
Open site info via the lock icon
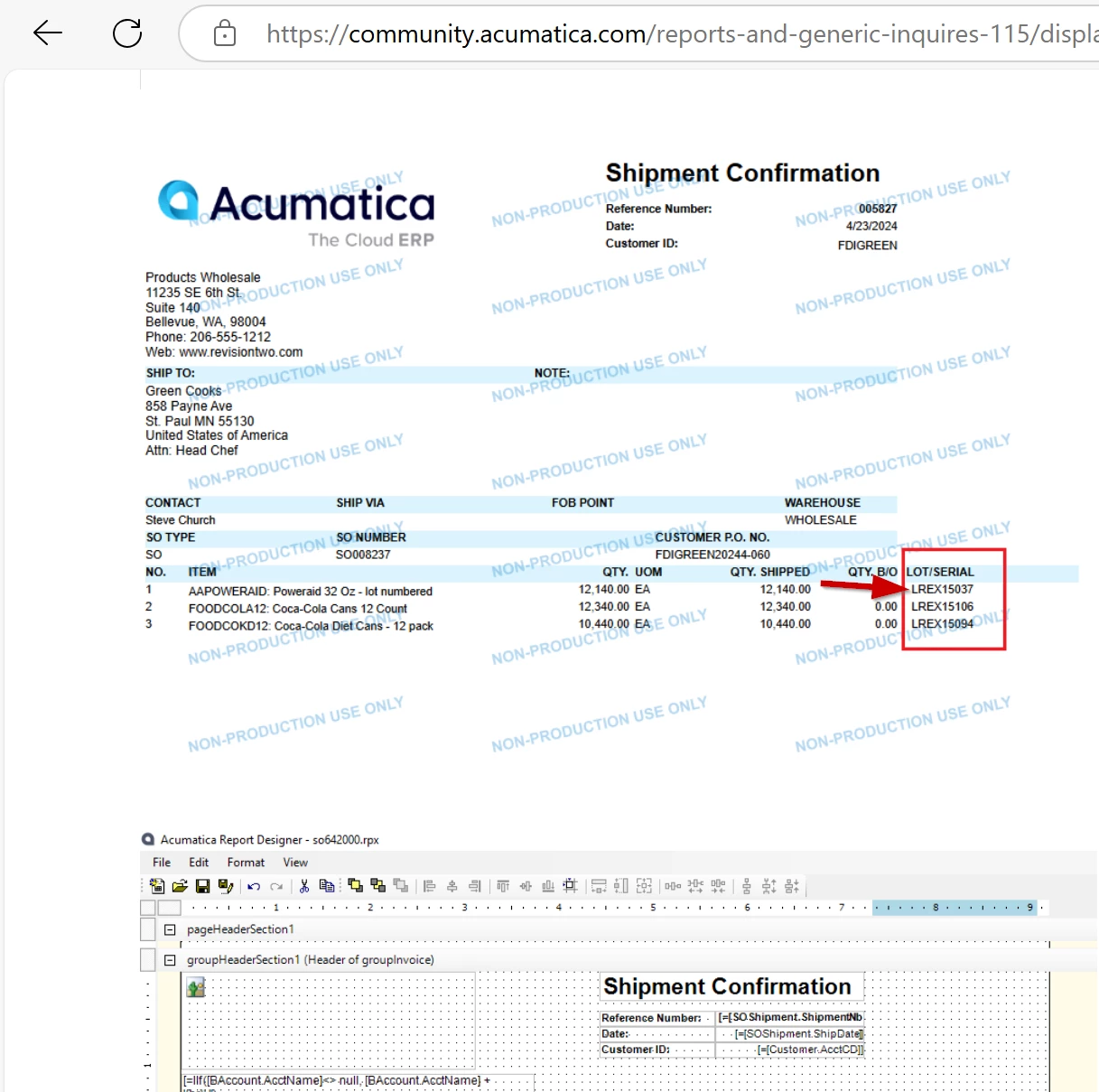[x=224, y=34]
